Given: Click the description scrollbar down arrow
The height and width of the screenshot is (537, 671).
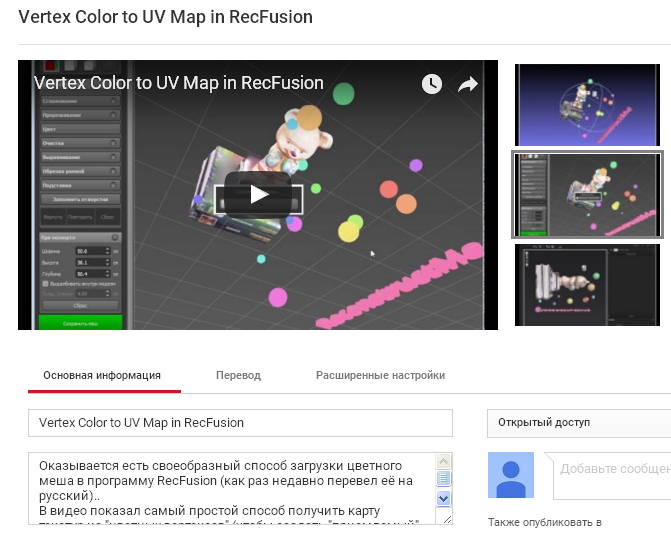Looking at the screenshot, I should tap(443, 498).
